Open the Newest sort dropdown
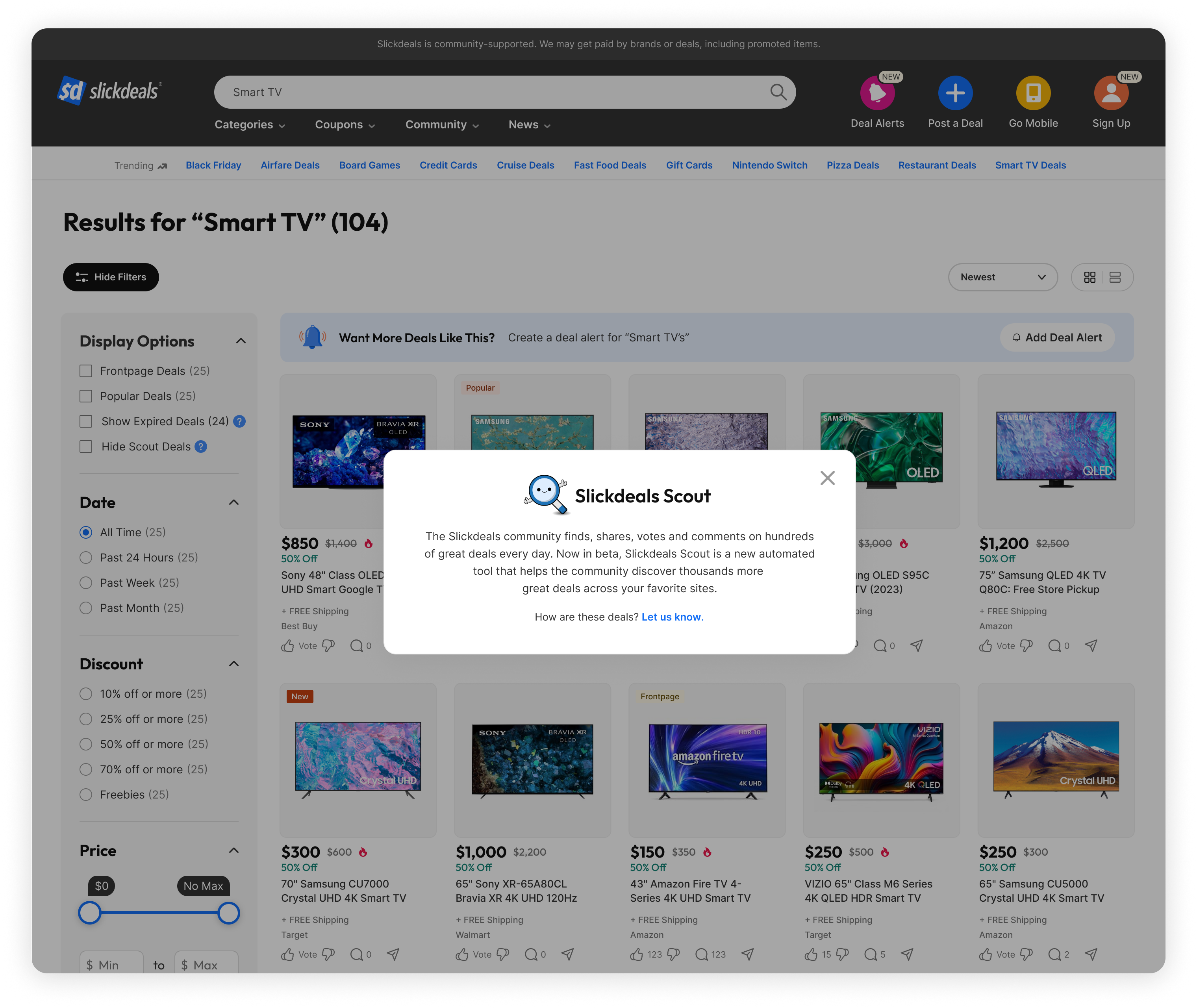 (x=1002, y=277)
